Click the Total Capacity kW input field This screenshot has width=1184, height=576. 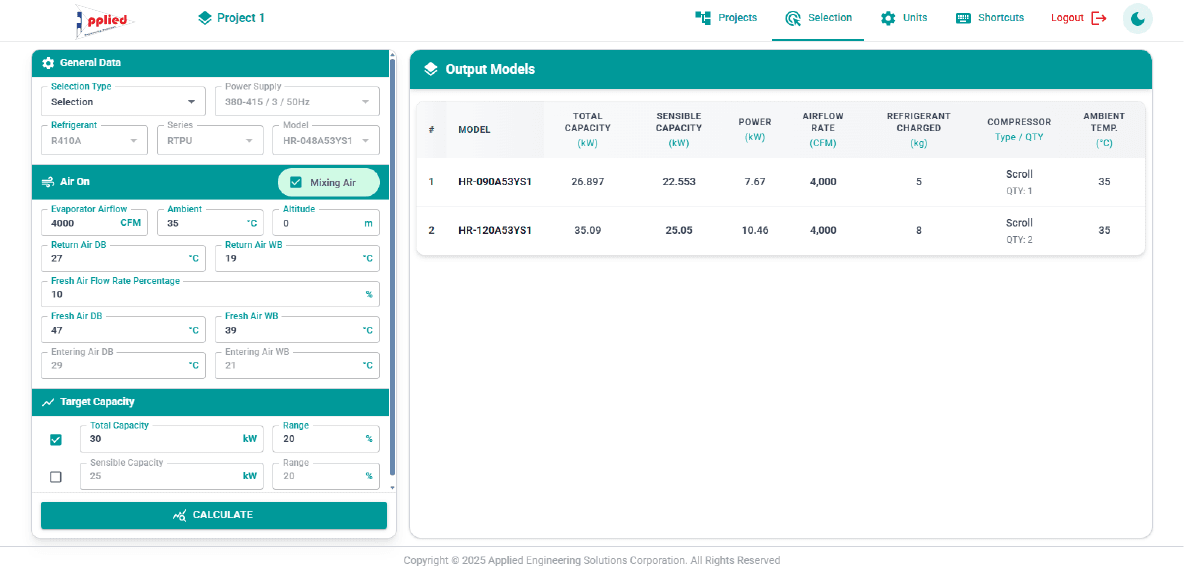(172, 439)
